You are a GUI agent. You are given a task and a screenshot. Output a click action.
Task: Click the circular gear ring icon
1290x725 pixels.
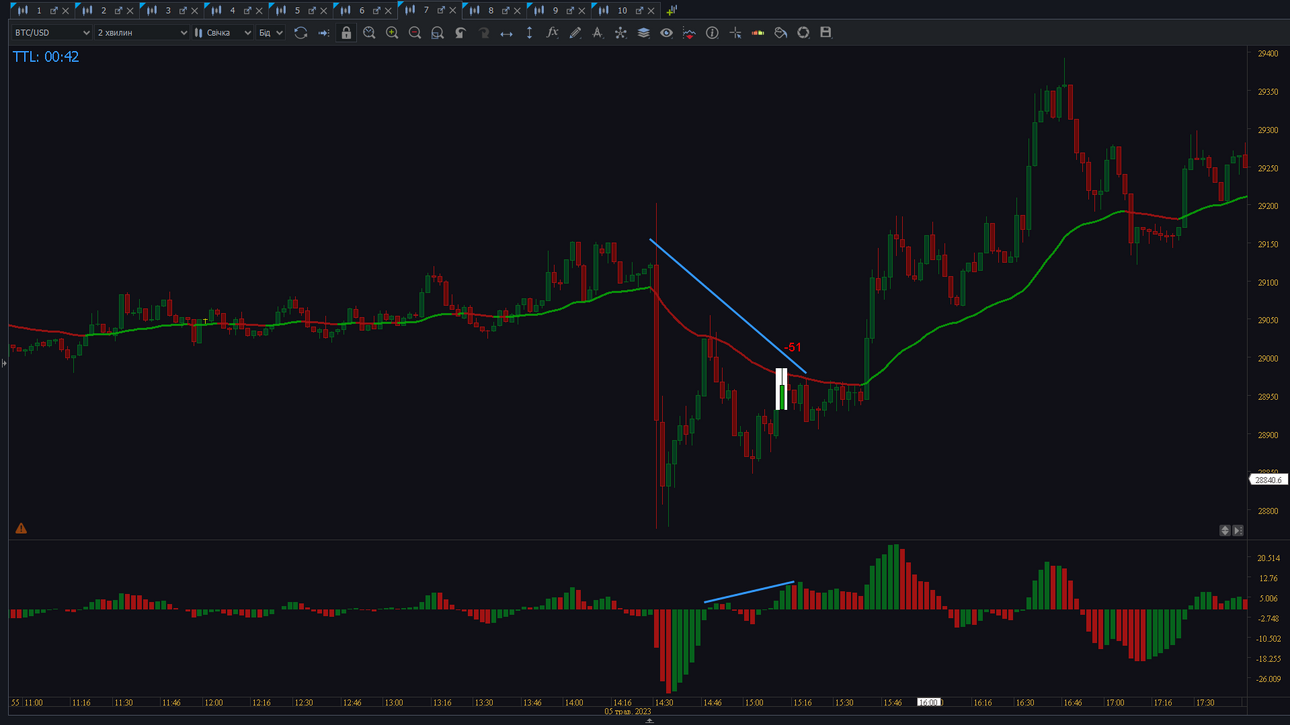pyautogui.click(x=803, y=33)
